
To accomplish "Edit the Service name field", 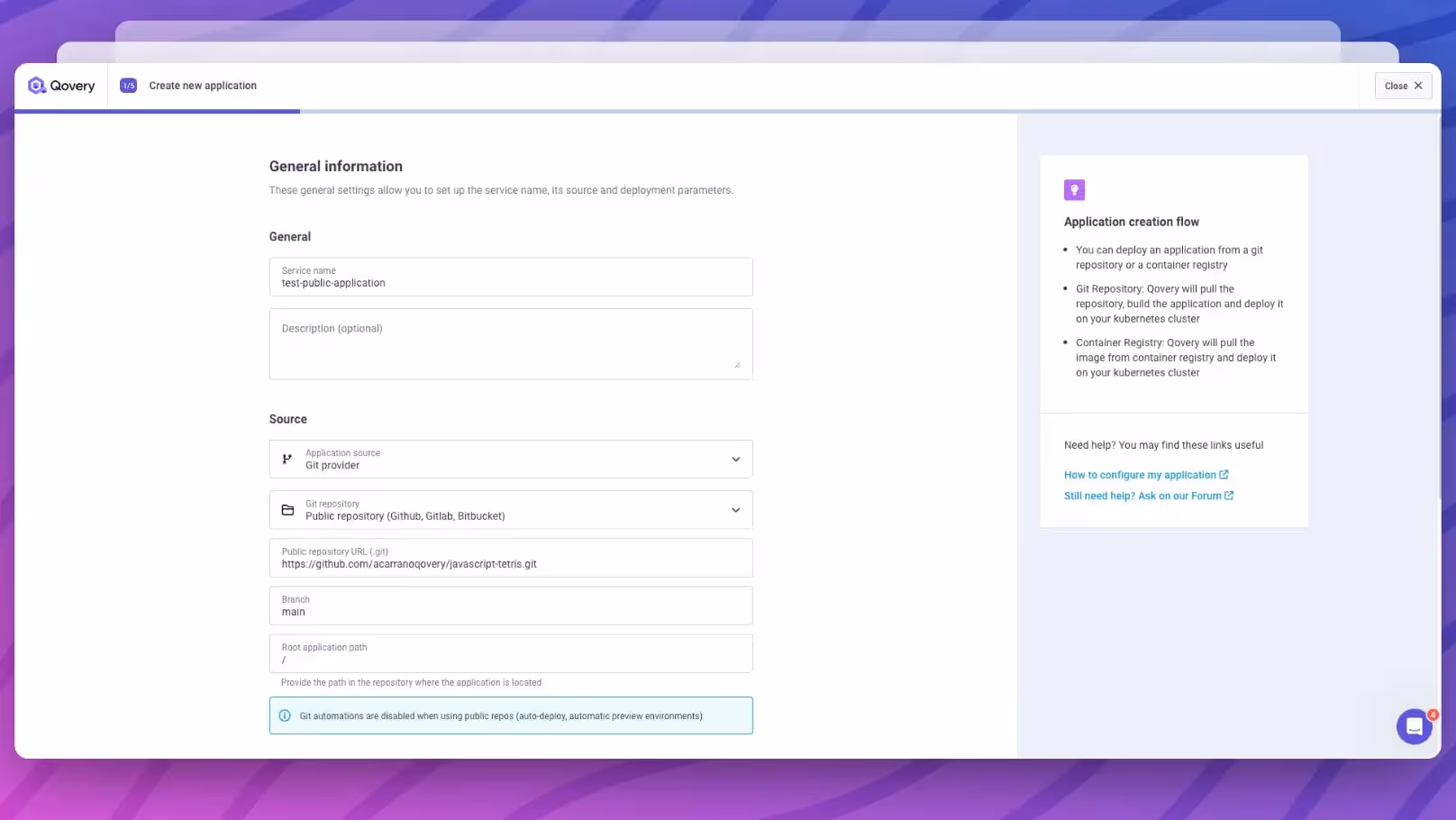I will point(511,277).
